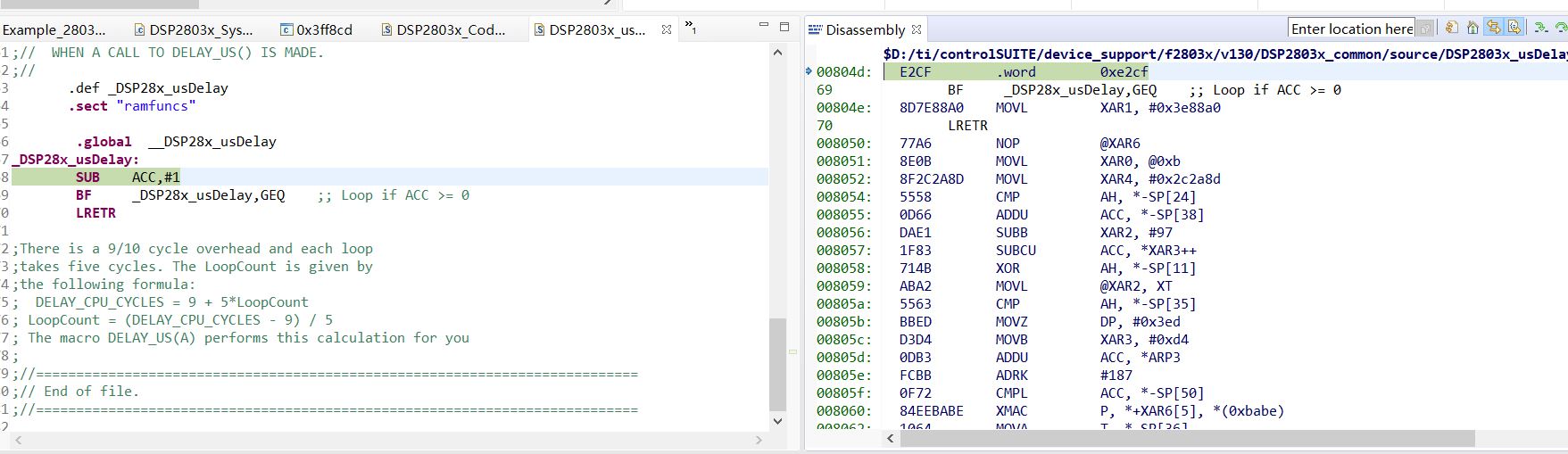Close the Disassembly view tab
Screen dimensions: 1568x454
pos(917,29)
